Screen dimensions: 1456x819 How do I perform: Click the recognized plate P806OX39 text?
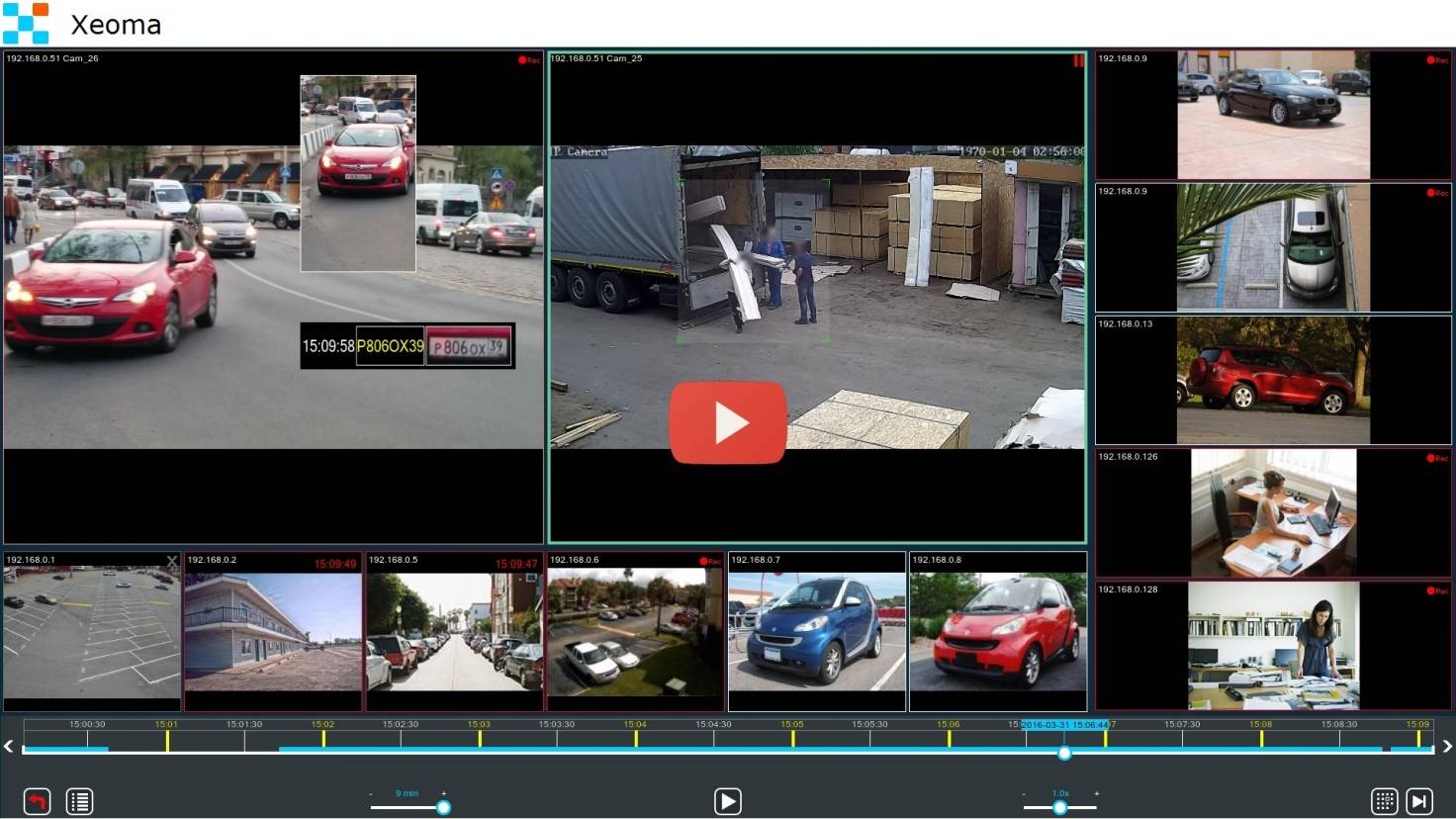[390, 347]
